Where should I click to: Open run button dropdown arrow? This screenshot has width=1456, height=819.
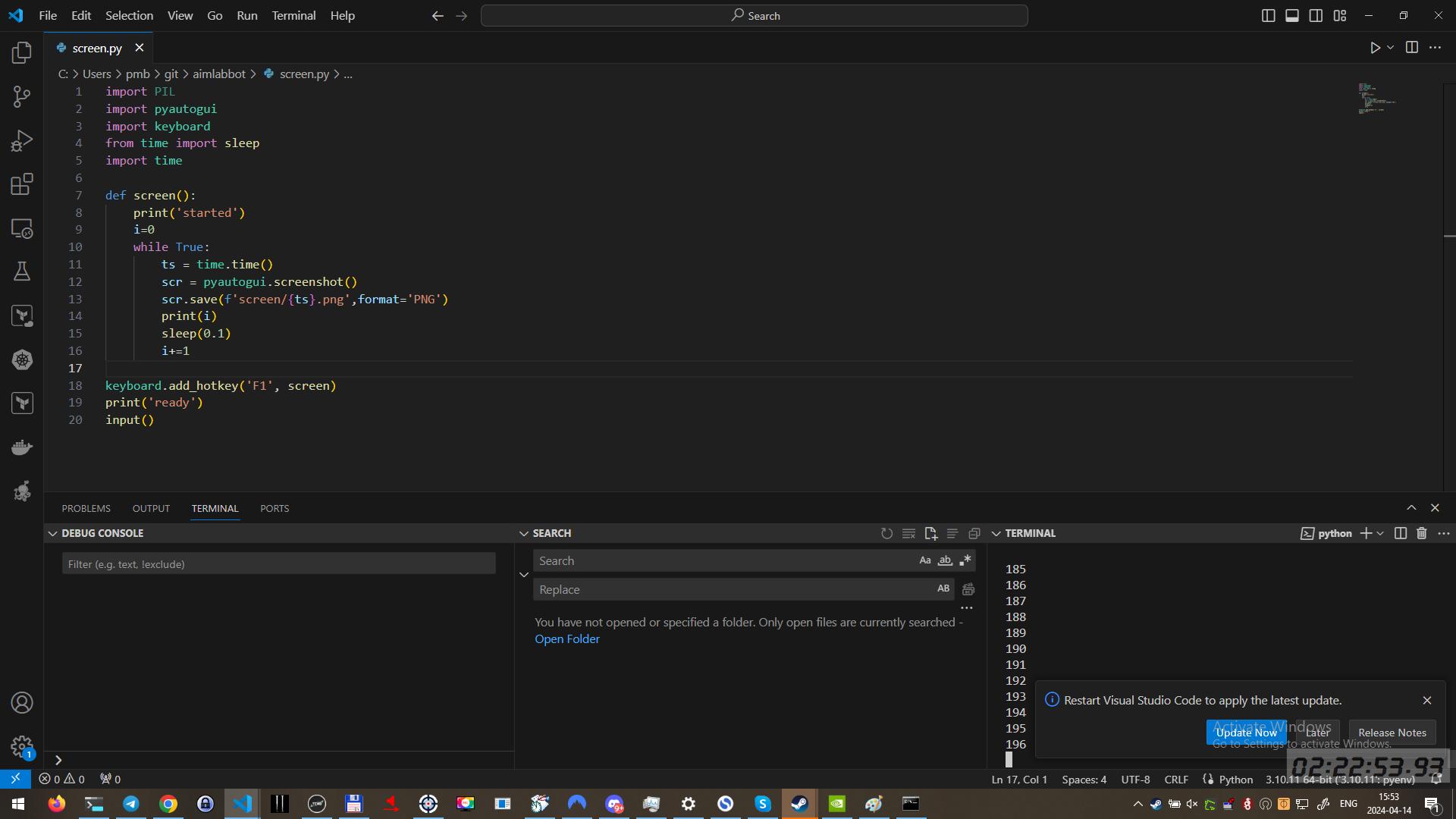(x=1390, y=48)
